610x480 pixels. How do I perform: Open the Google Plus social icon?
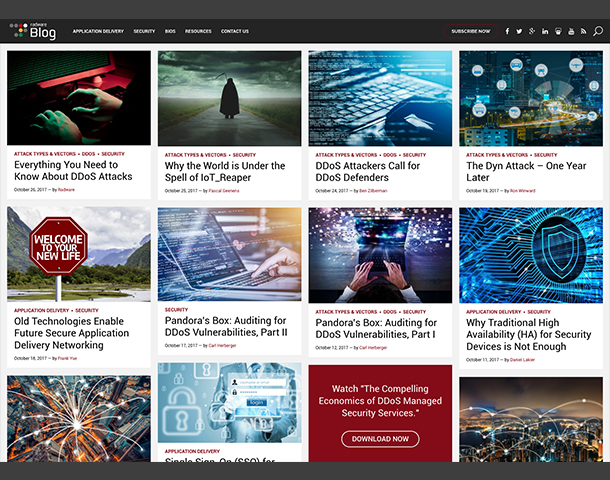point(532,31)
